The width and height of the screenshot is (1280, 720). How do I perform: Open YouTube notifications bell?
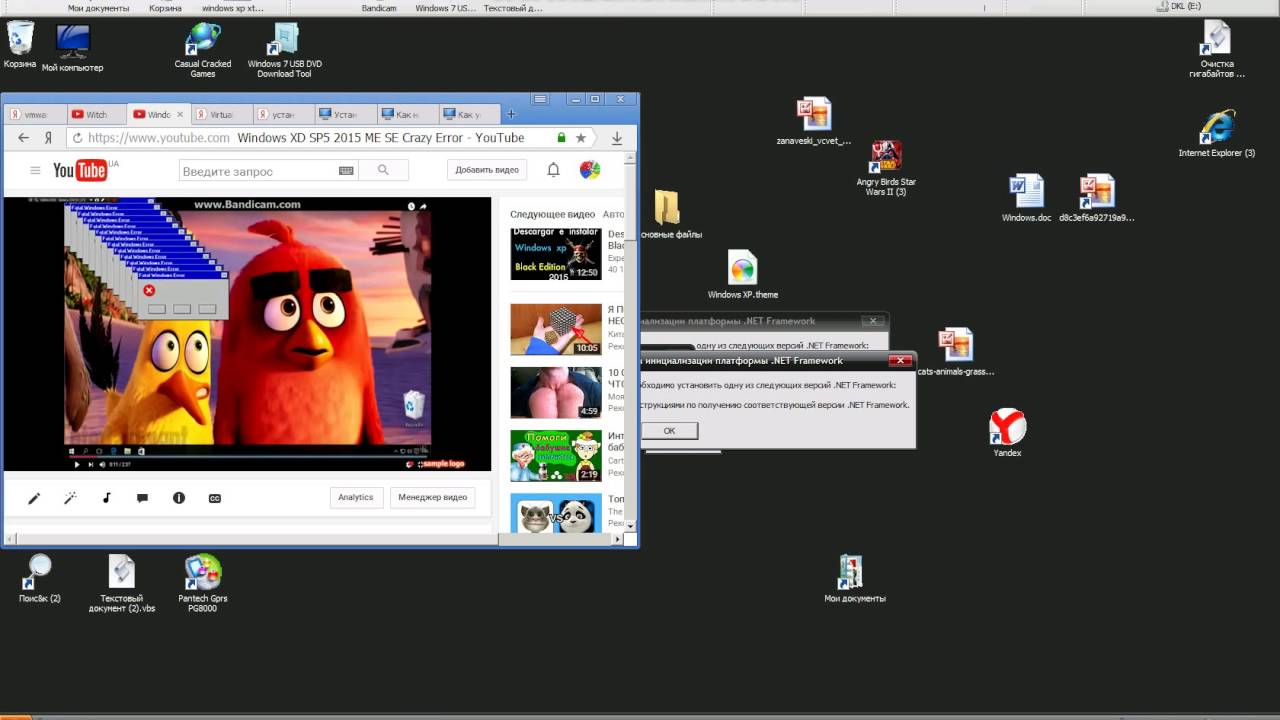point(553,170)
